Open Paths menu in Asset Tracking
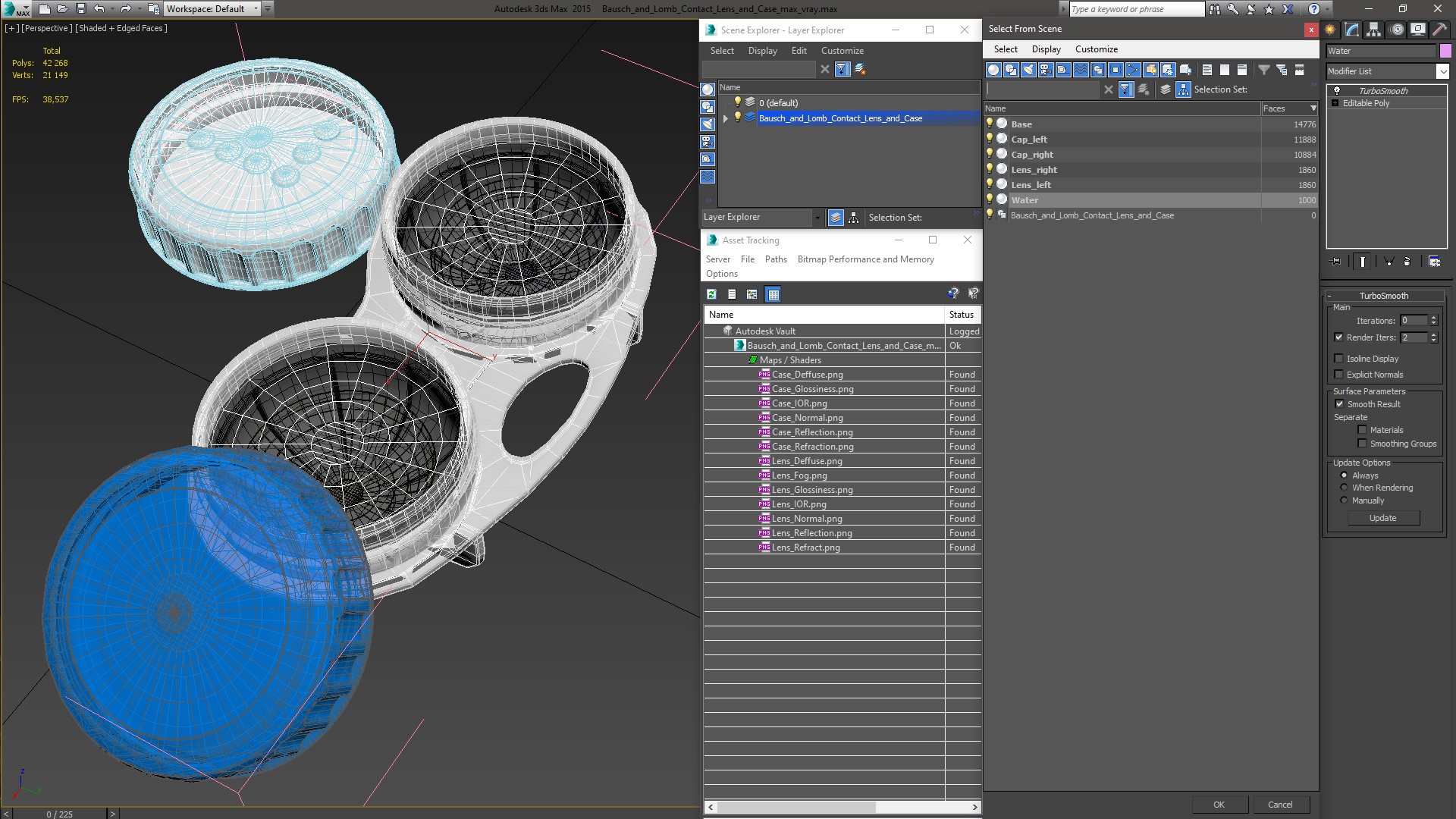Image resolution: width=1456 pixels, height=819 pixels. click(x=776, y=259)
